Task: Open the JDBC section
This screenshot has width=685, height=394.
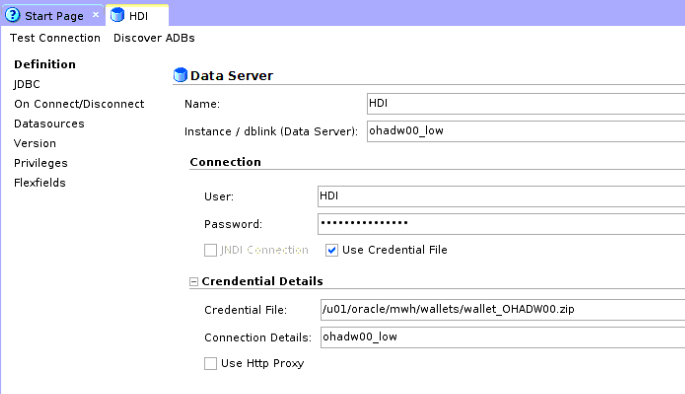Action: pyautogui.click(x=27, y=84)
